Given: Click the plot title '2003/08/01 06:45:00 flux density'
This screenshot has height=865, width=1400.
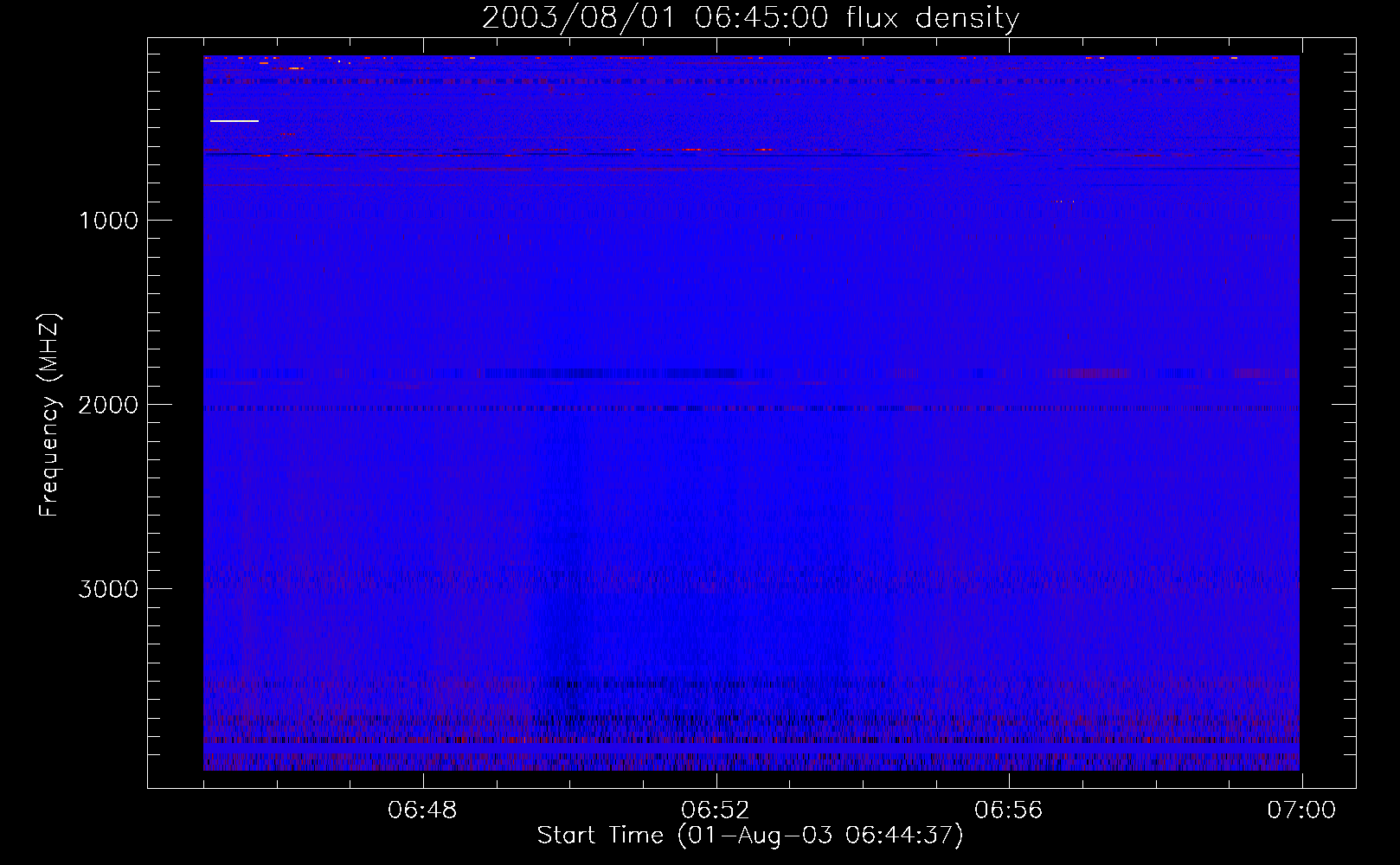Looking at the screenshot, I should point(750,17).
